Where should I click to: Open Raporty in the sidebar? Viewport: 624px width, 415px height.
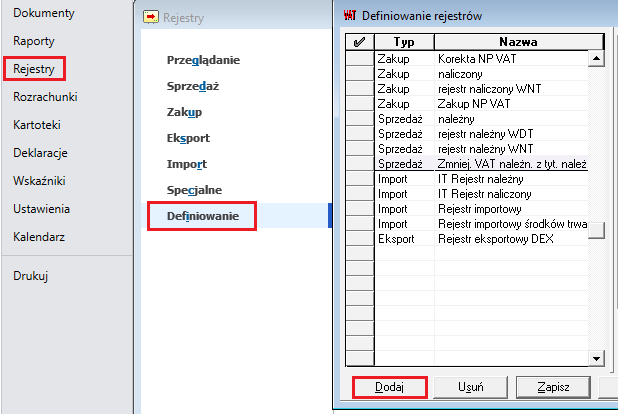[x=34, y=41]
